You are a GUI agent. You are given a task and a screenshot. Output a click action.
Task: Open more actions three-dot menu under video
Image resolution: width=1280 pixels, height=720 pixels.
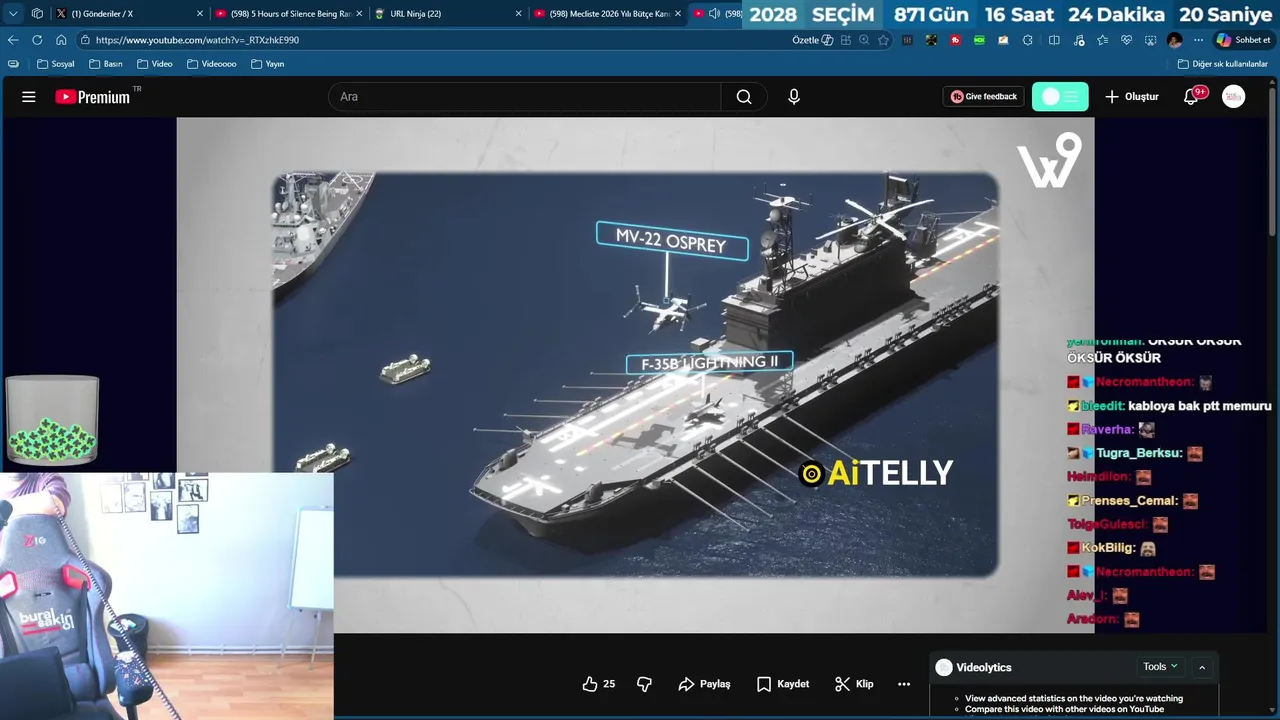click(x=904, y=684)
